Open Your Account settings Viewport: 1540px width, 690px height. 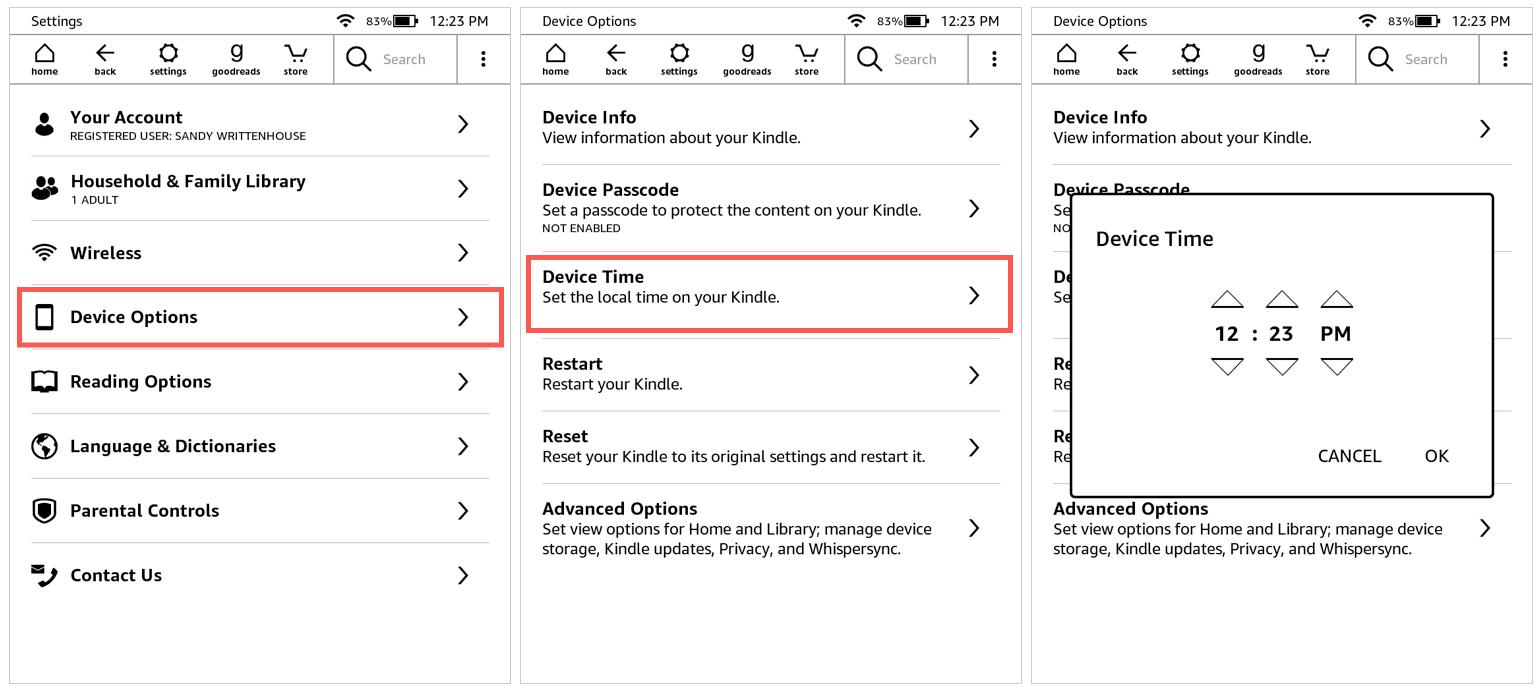click(x=260, y=124)
